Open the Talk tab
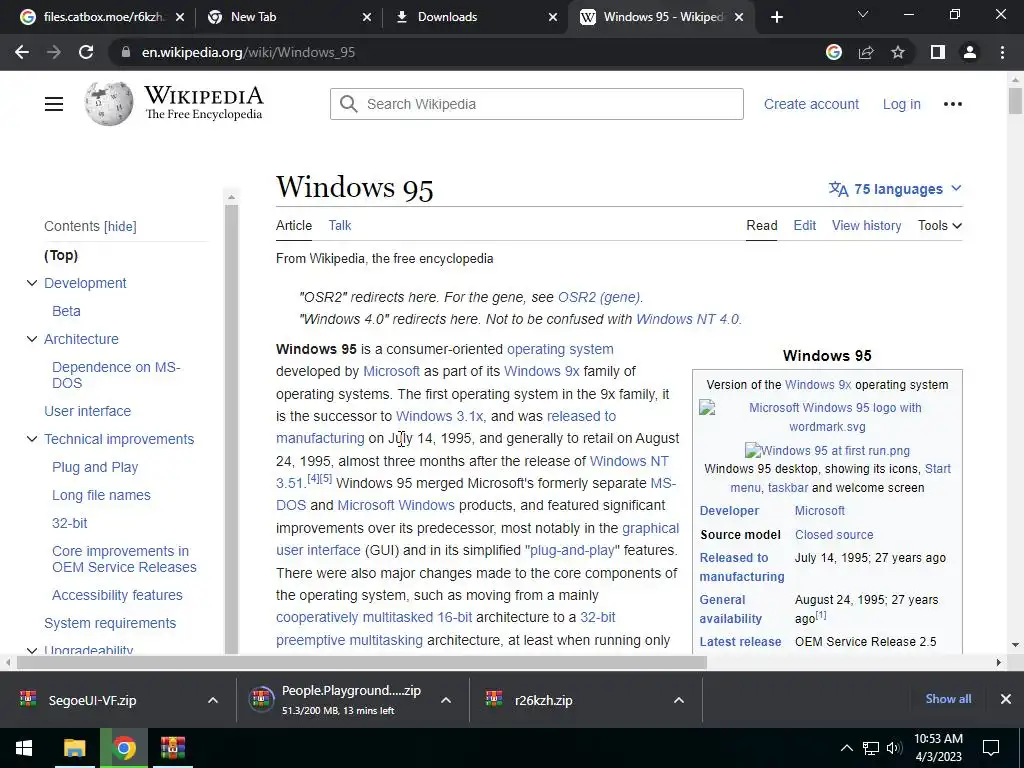 point(340,225)
